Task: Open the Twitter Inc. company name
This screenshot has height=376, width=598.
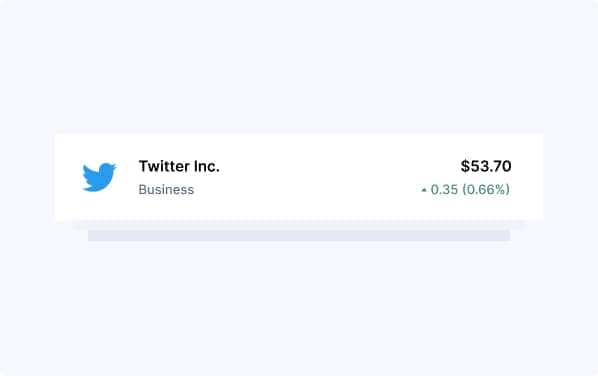Action: pyautogui.click(x=179, y=166)
